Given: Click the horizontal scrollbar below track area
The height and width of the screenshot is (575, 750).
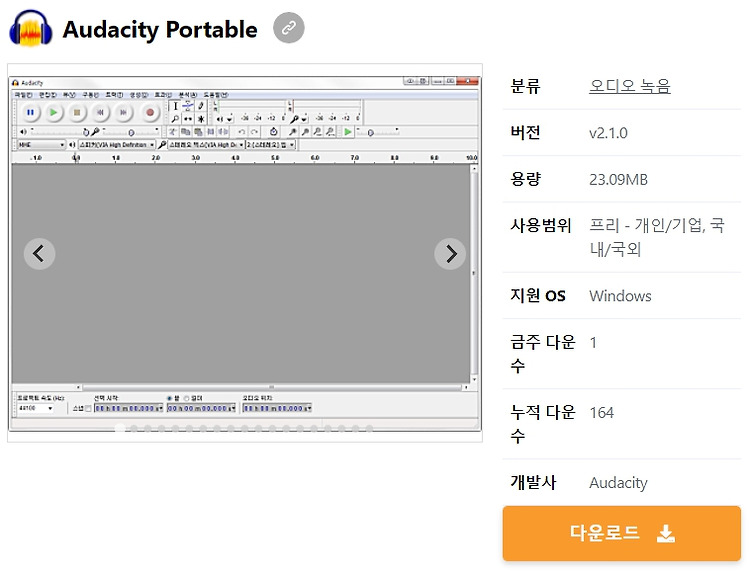Looking at the screenshot, I should pos(272,387).
